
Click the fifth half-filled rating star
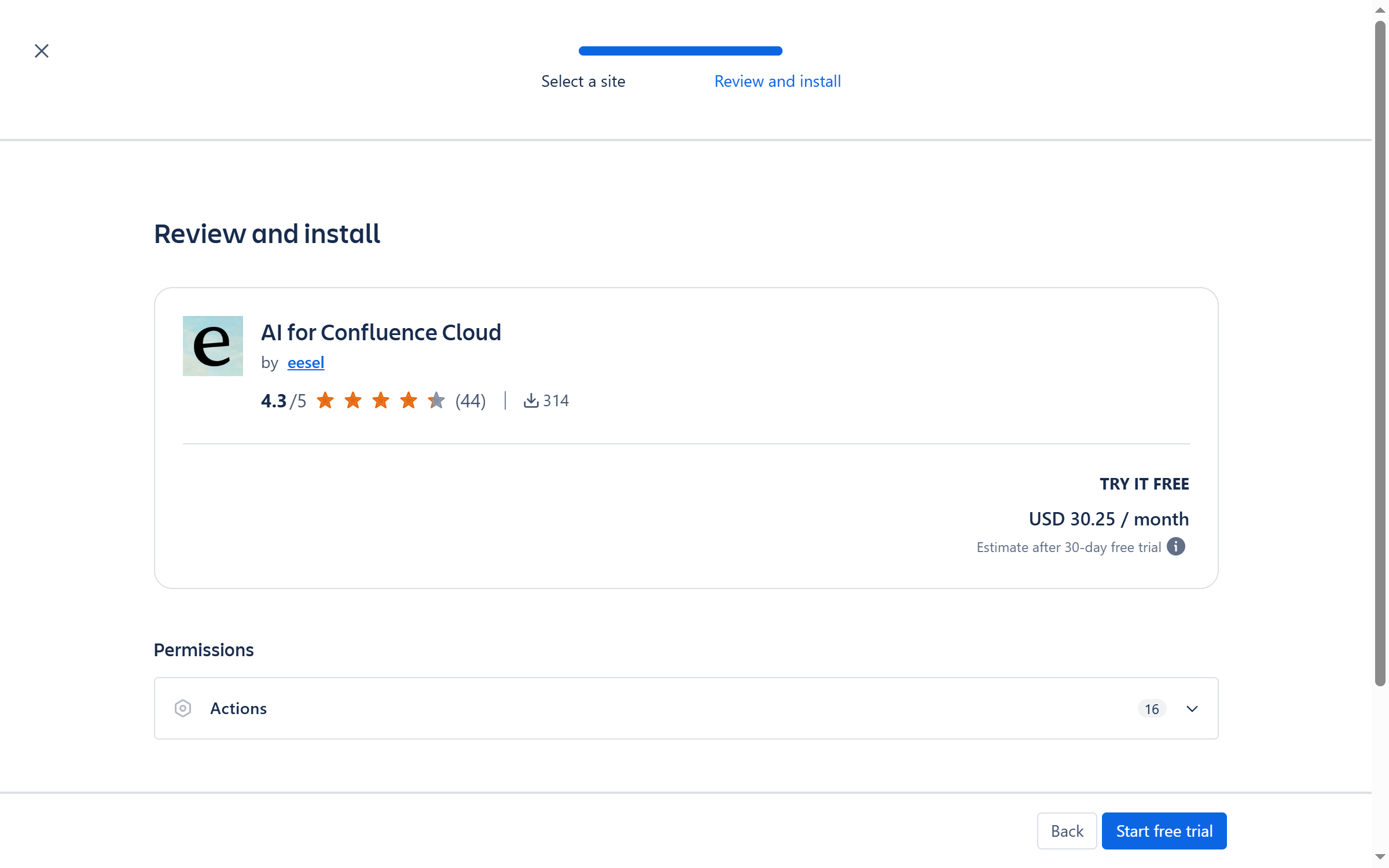436,400
